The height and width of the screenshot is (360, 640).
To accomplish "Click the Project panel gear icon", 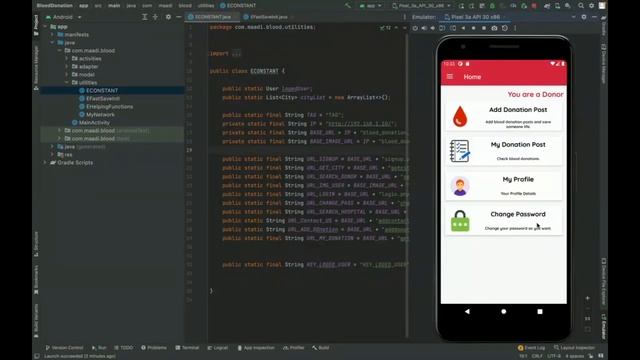I will [168, 17].
